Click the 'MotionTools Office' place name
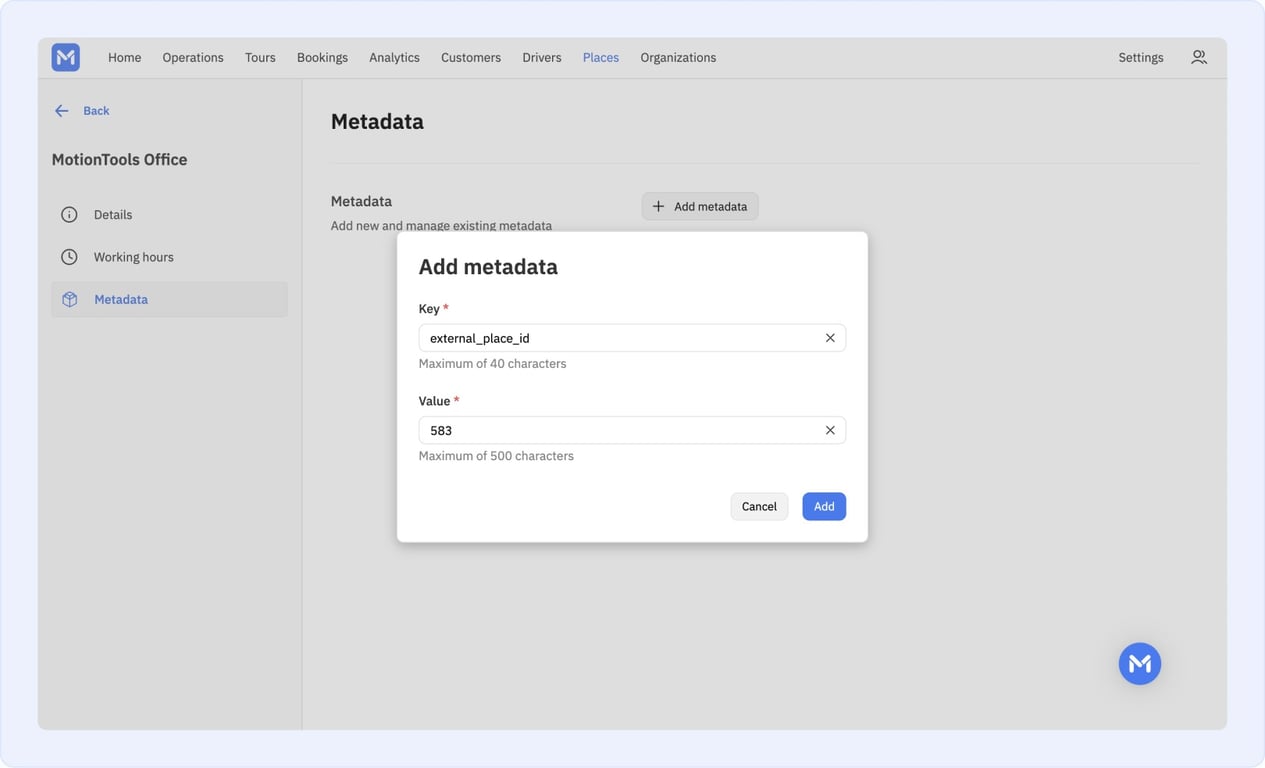This screenshot has height=768, width=1265. click(119, 159)
